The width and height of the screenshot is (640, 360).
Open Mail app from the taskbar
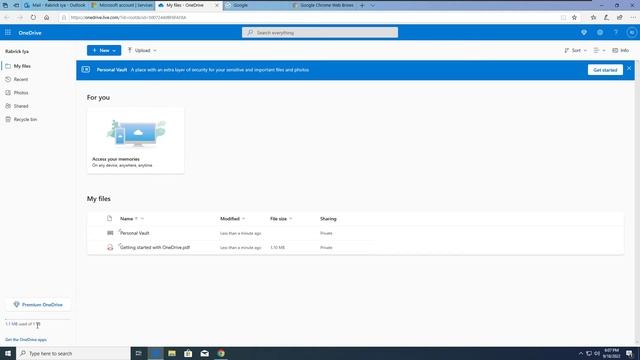pyautogui.click(x=204, y=353)
